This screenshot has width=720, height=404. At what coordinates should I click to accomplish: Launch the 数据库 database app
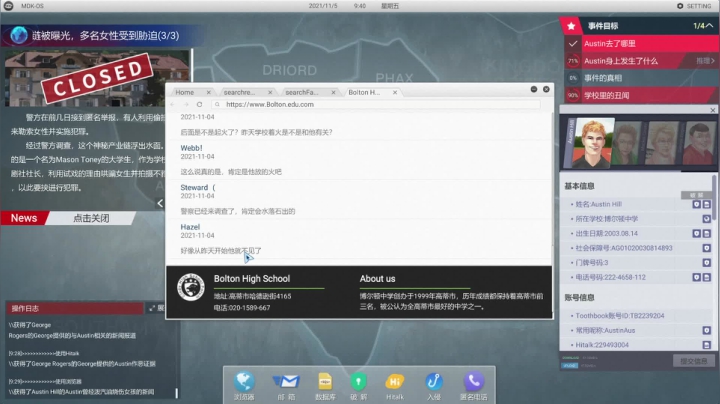tap(325, 385)
